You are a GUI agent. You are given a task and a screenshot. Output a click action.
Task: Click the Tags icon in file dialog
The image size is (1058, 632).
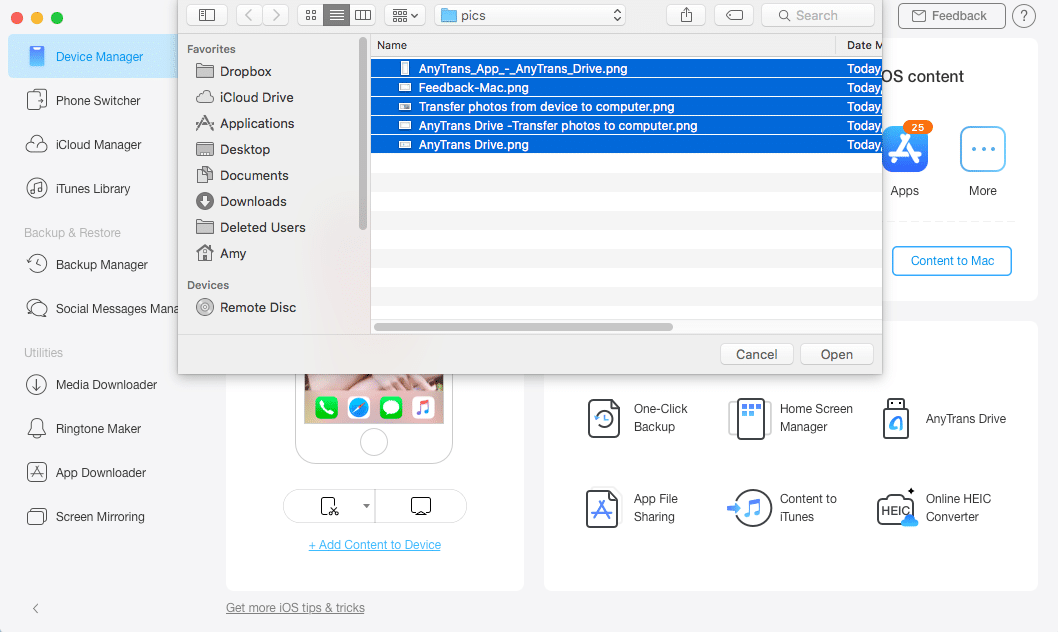[x=734, y=15]
